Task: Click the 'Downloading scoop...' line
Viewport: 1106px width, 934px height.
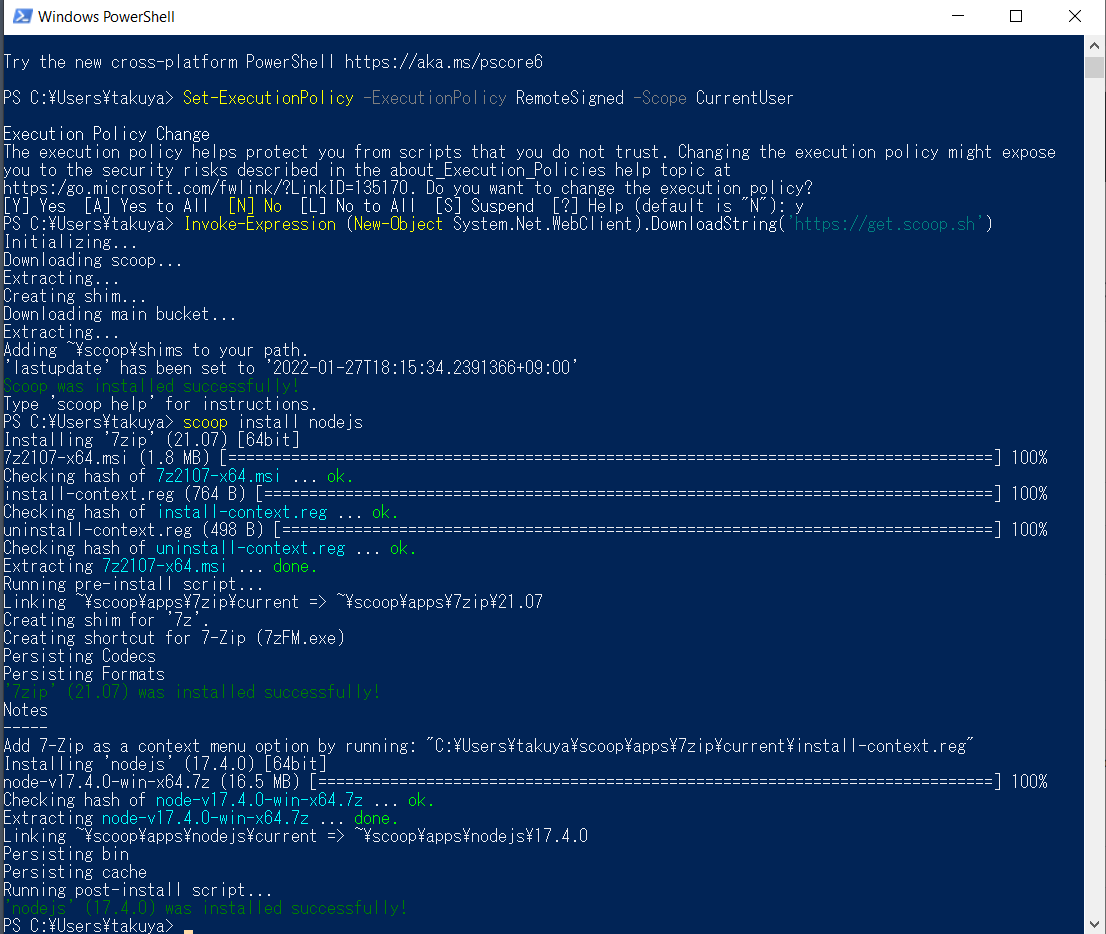Action: [92, 260]
